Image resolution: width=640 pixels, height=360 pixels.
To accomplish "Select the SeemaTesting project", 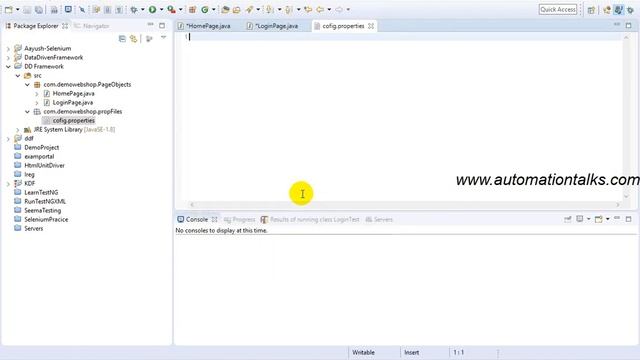I will [42, 210].
